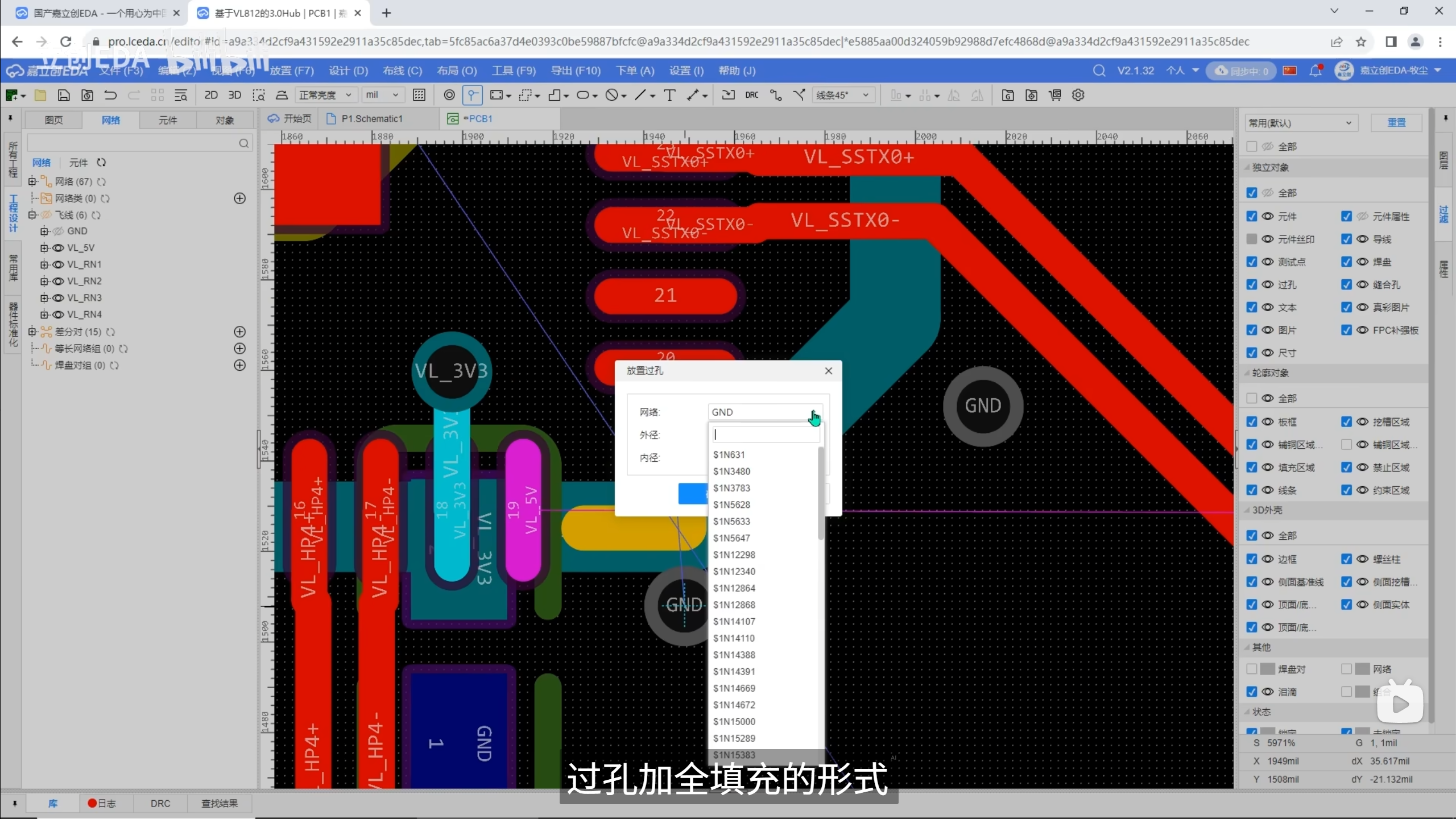Close the 放置过孔 dialog

pyautogui.click(x=829, y=371)
